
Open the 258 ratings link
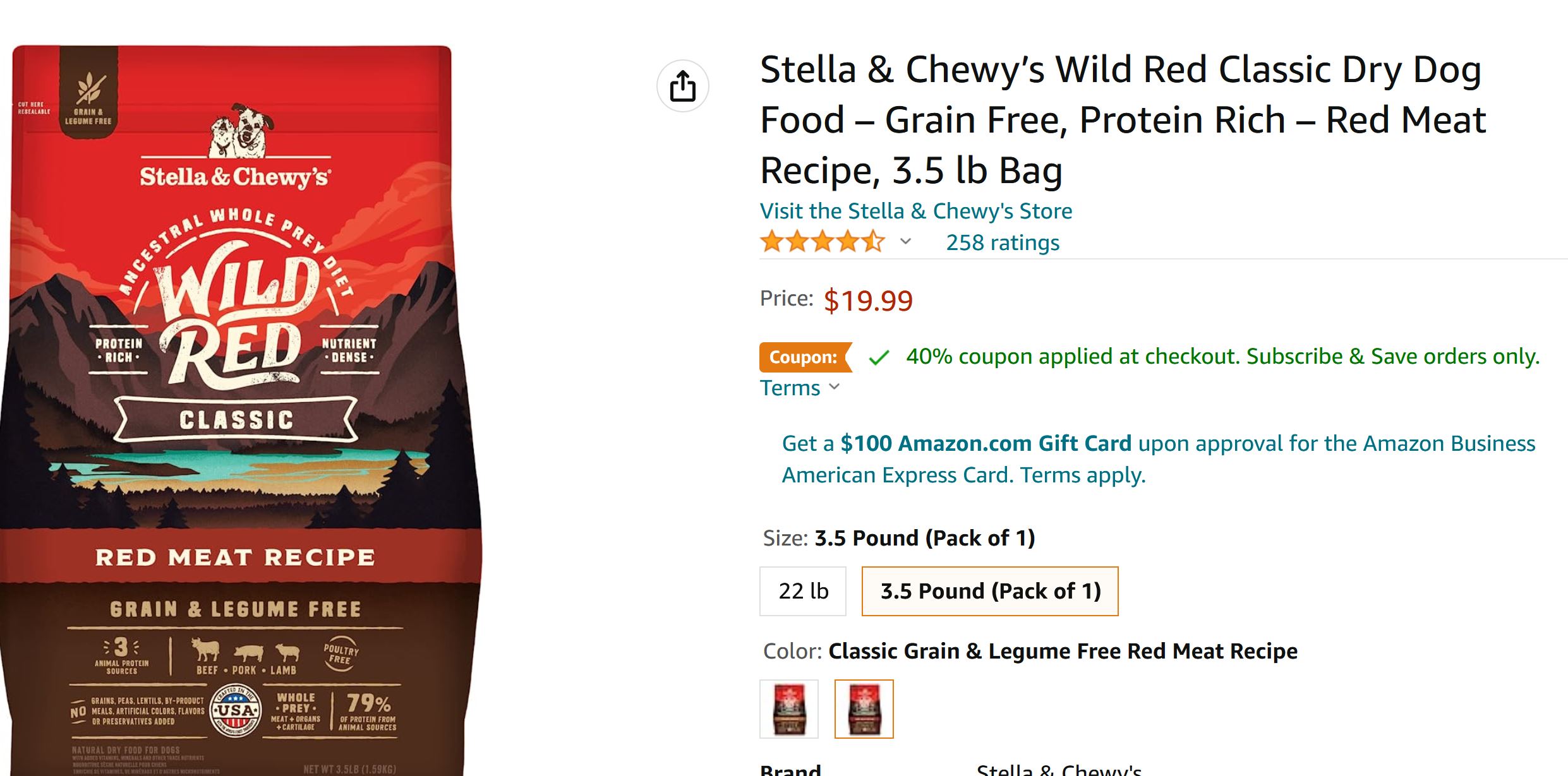coord(1002,242)
